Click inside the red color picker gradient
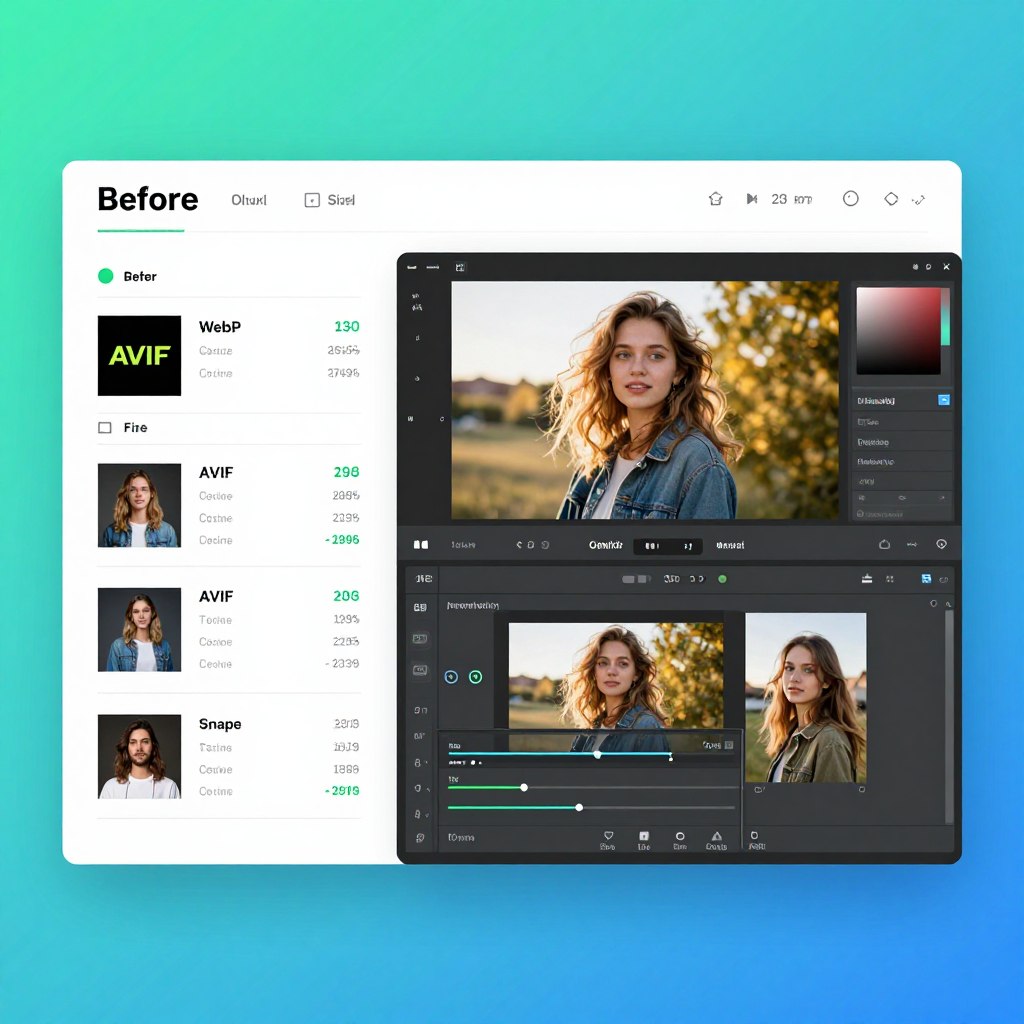 [x=898, y=331]
